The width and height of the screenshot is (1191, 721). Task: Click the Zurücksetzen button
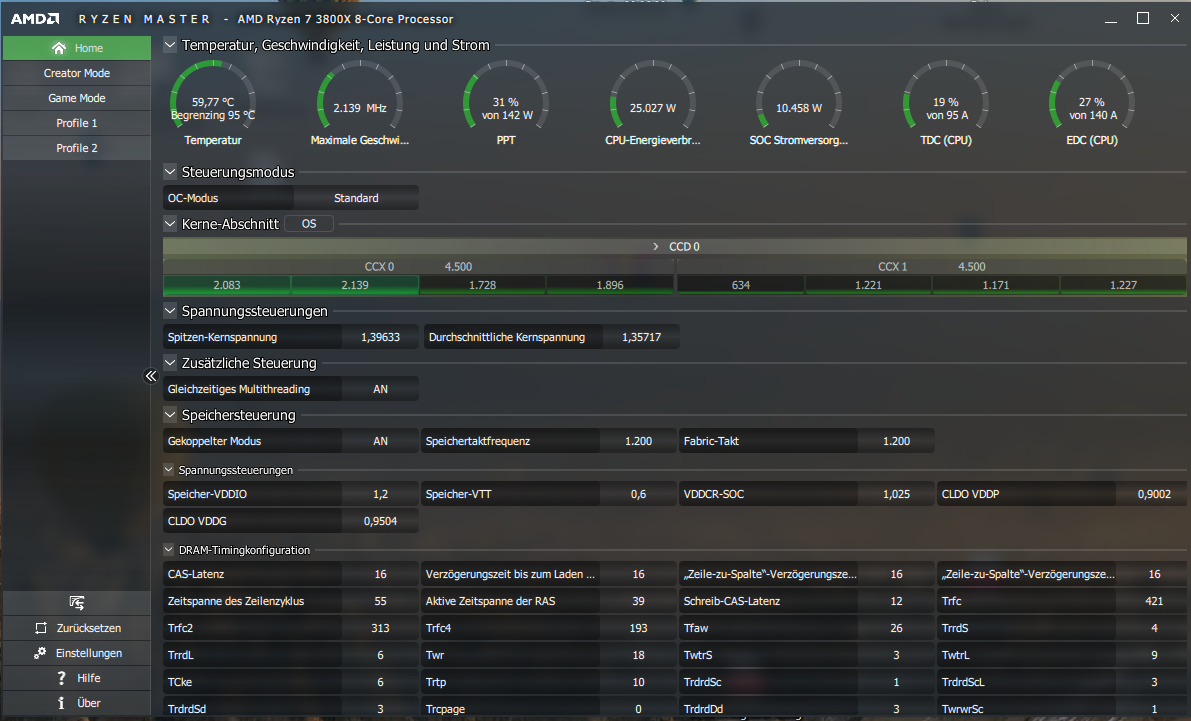point(77,628)
